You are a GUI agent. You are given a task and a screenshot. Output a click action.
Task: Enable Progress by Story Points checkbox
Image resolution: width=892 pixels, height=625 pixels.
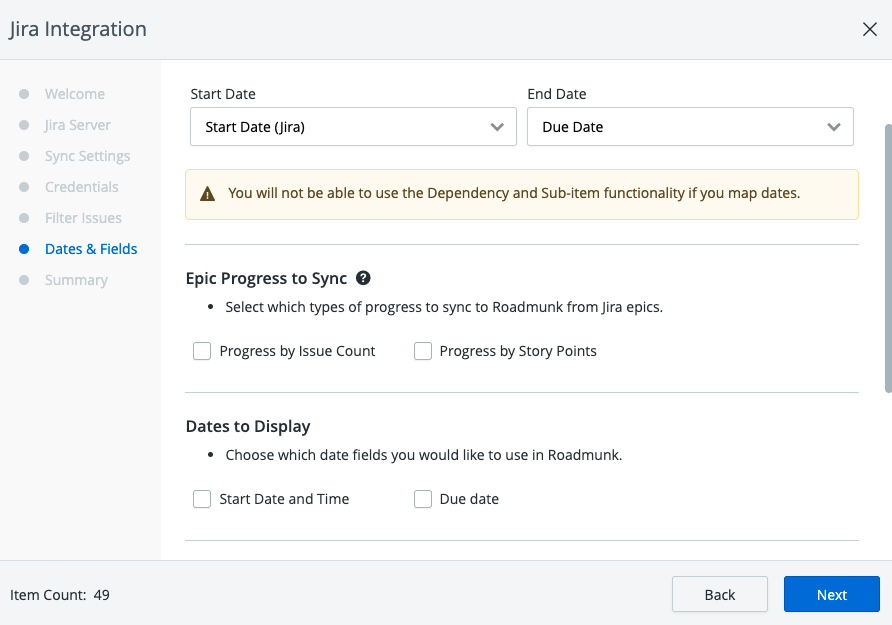click(x=423, y=351)
